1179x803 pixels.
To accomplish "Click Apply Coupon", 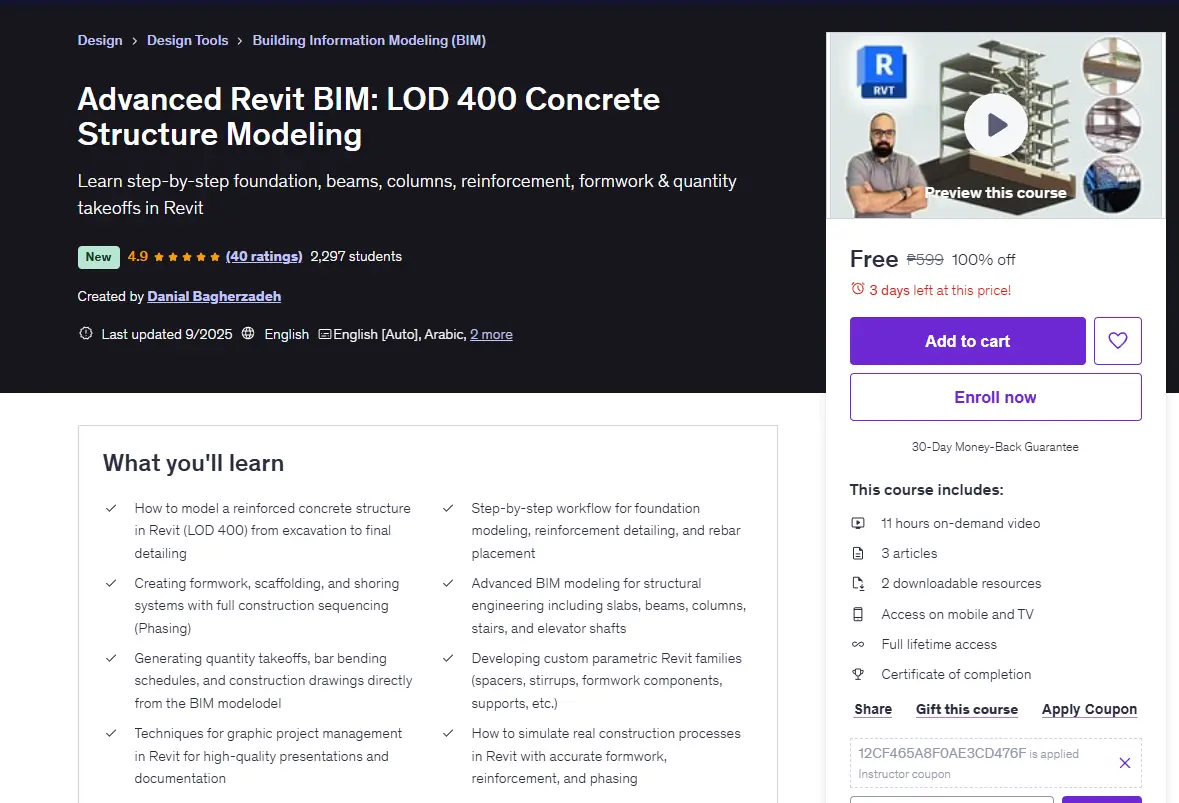I will (1090, 709).
